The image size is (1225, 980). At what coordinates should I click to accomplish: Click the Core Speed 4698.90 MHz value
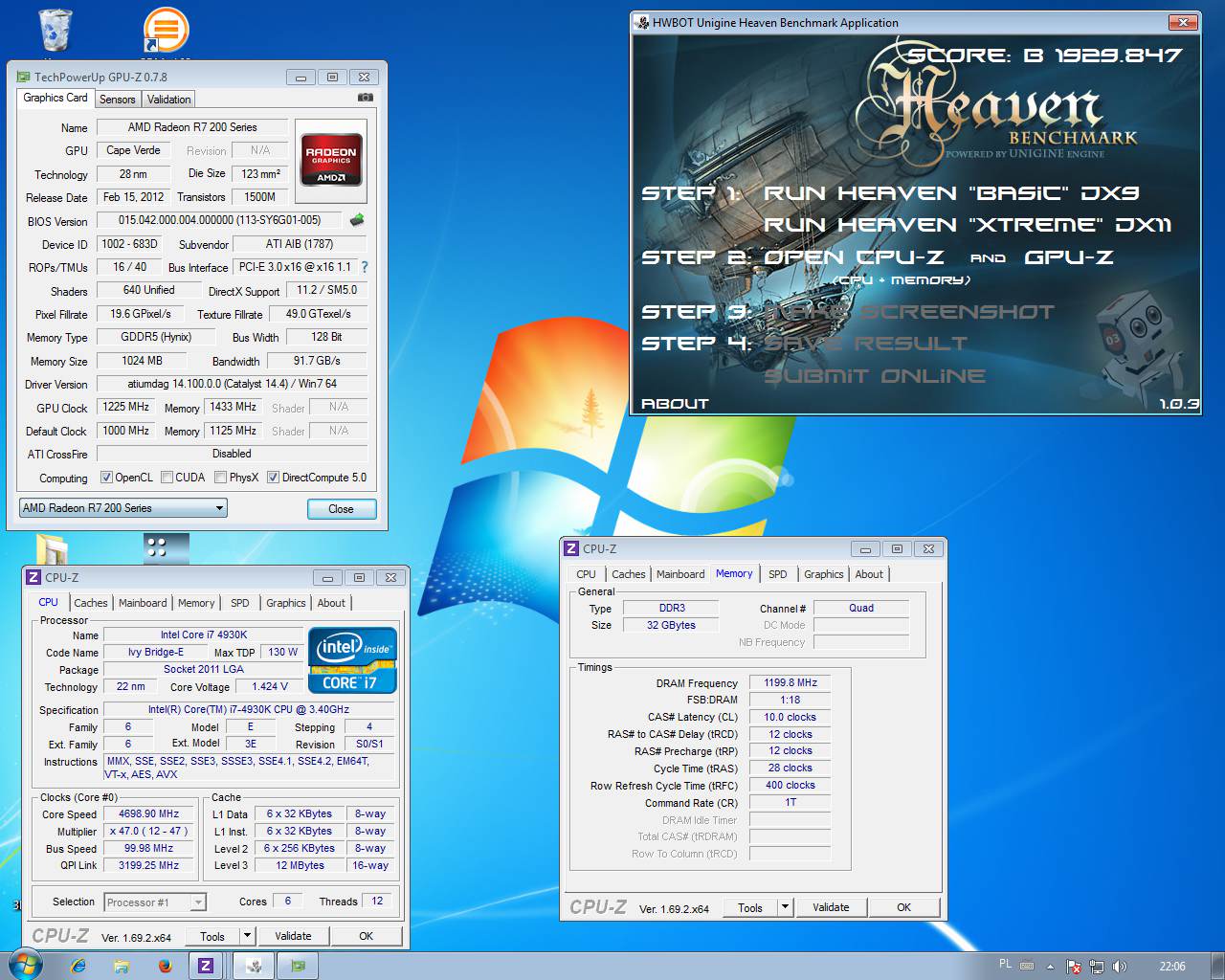[x=148, y=813]
